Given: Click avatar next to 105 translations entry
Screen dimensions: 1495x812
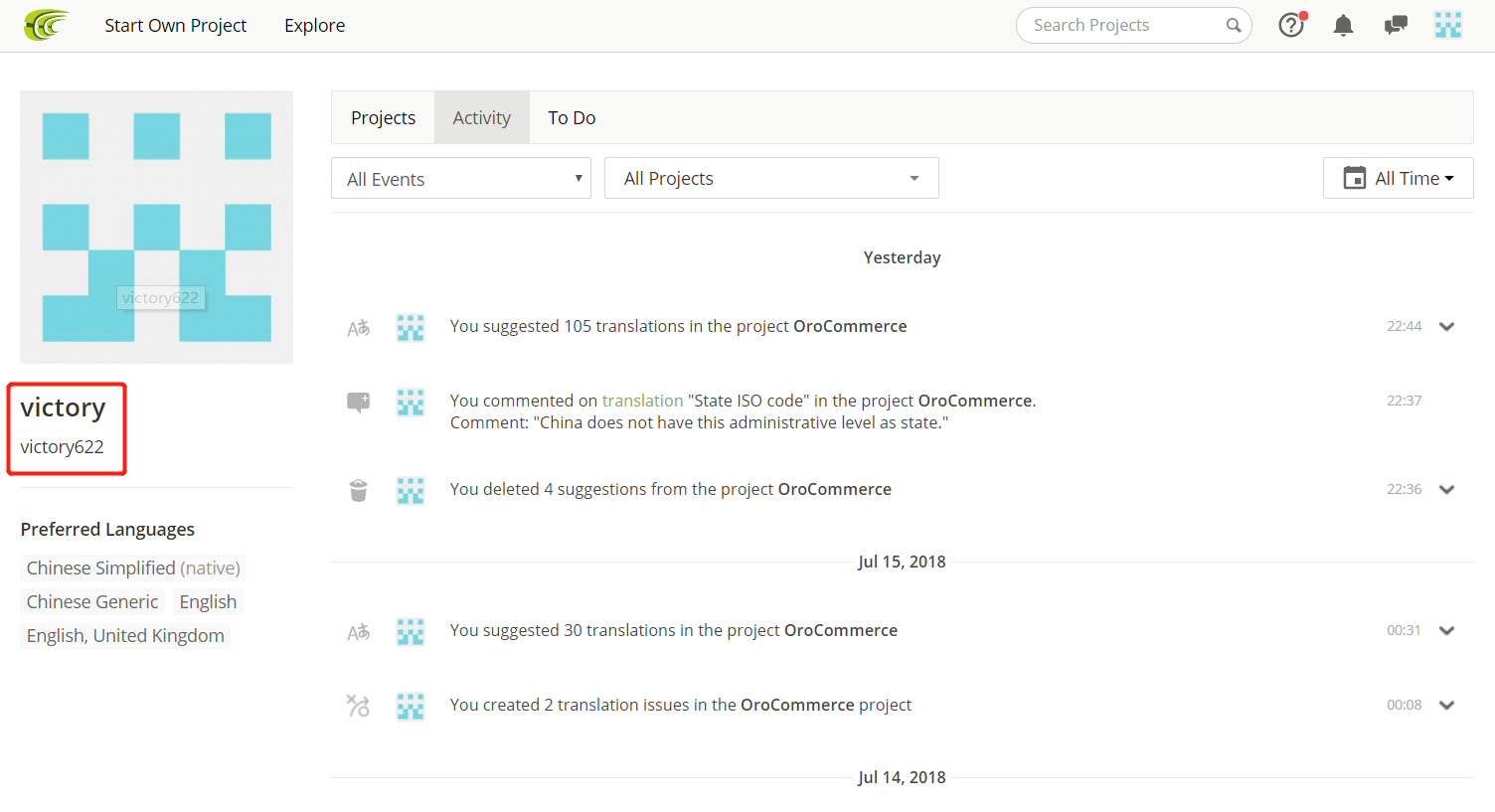Looking at the screenshot, I should point(411,327).
